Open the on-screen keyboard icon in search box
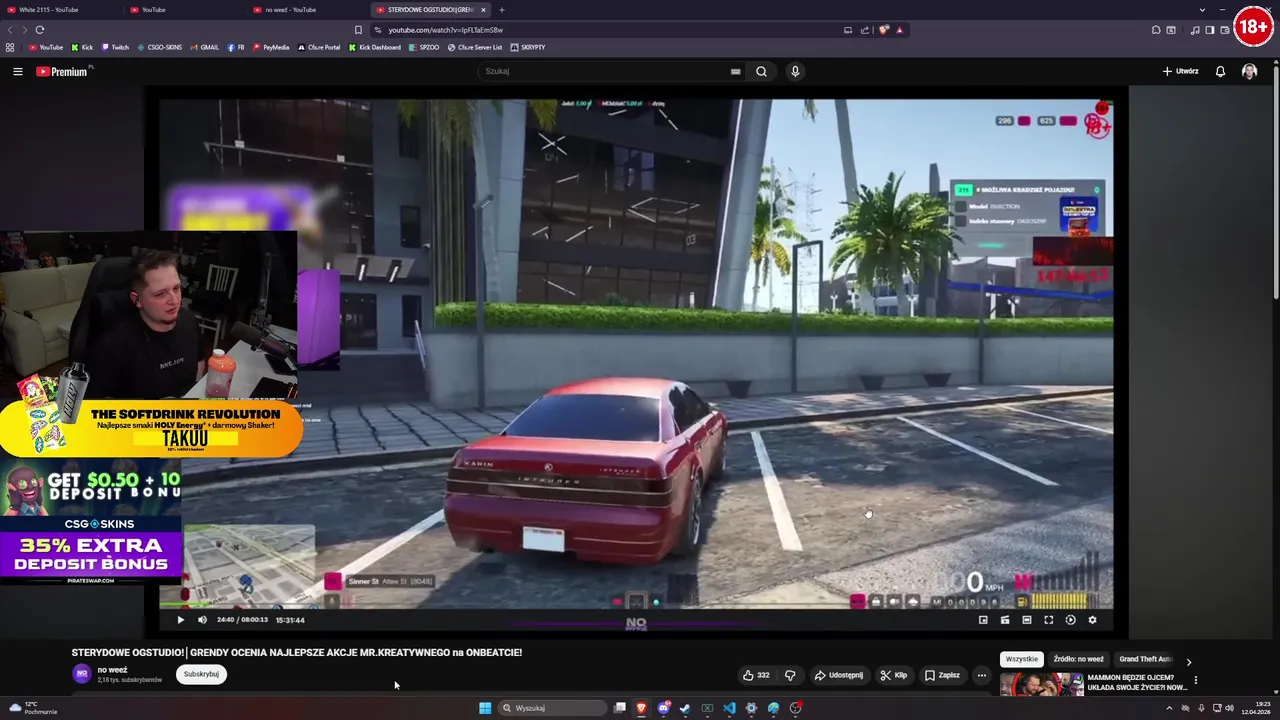Image resolution: width=1280 pixels, height=720 pixels. (x=735, y=71)
